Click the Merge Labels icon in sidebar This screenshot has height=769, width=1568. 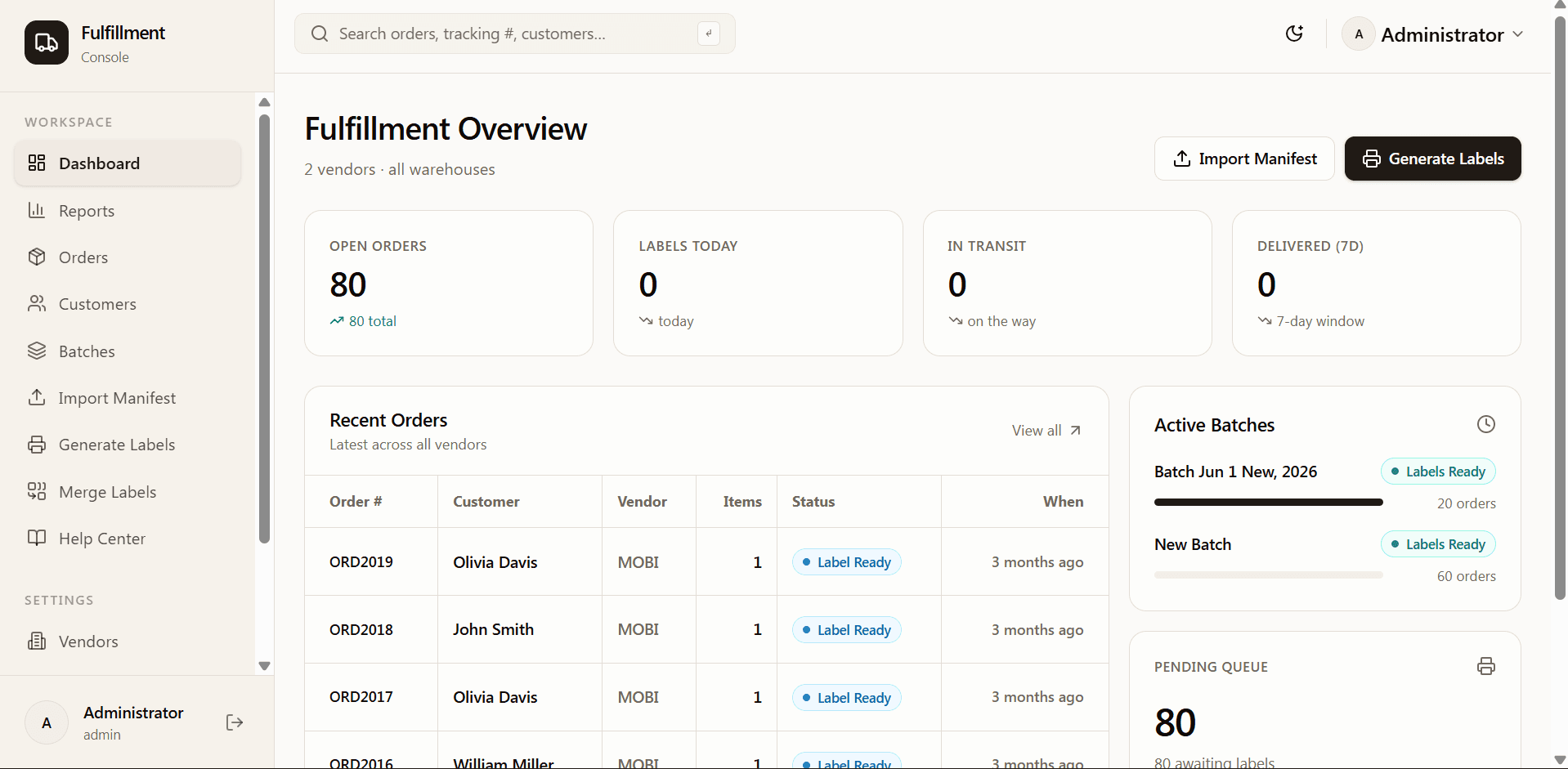(37, 492)
